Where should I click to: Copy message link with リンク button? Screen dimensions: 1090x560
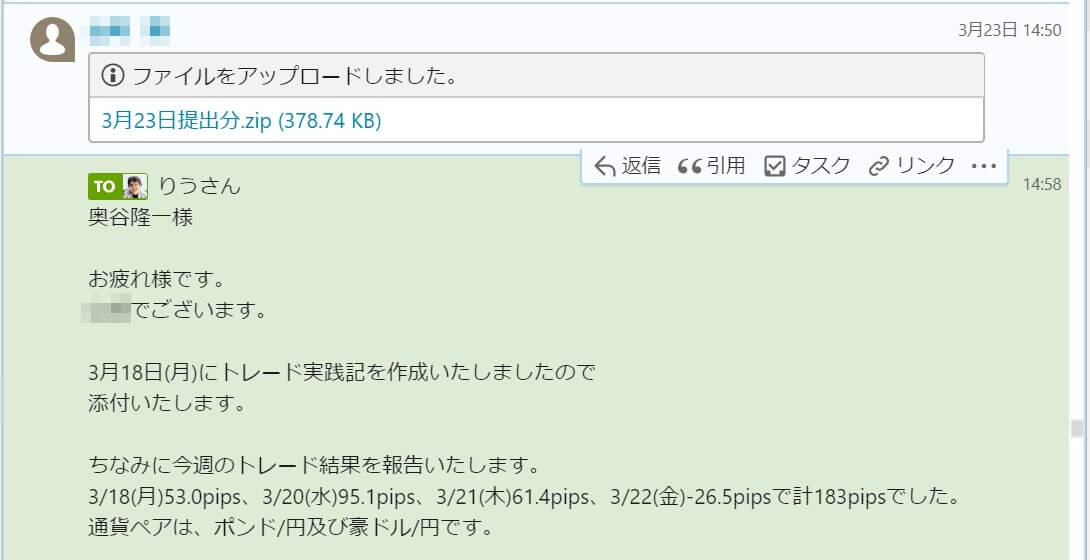(911, 165)
